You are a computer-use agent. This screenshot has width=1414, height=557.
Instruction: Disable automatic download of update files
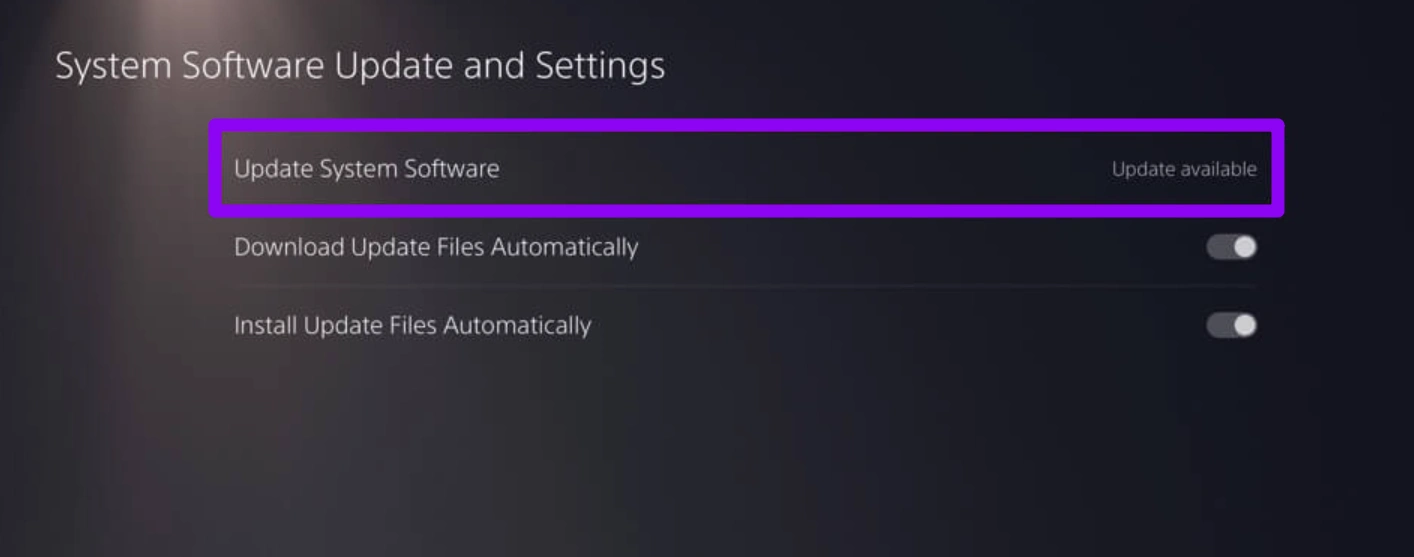[1231, 247]
